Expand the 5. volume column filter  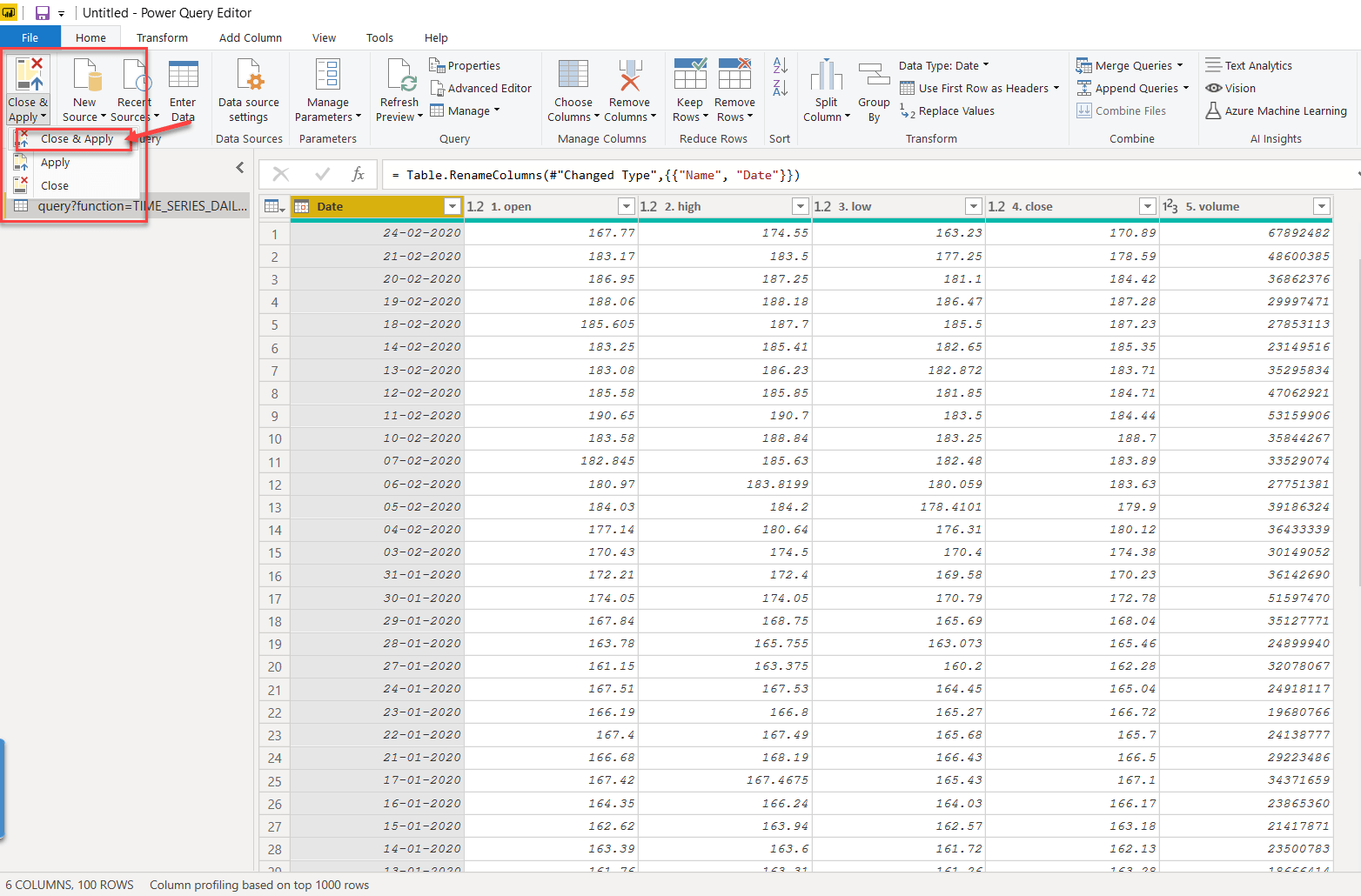tap(1321, 207)
